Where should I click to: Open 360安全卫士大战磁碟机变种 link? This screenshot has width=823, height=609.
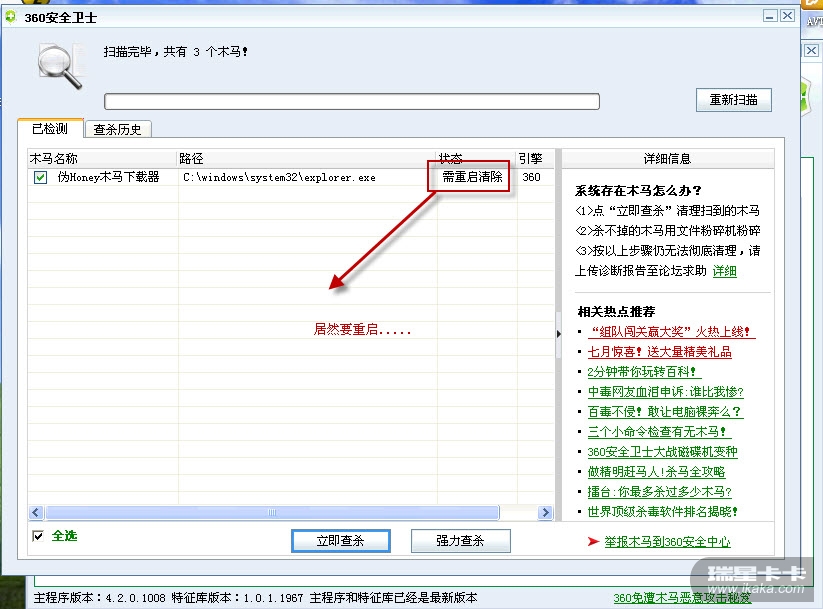point(662,452)
